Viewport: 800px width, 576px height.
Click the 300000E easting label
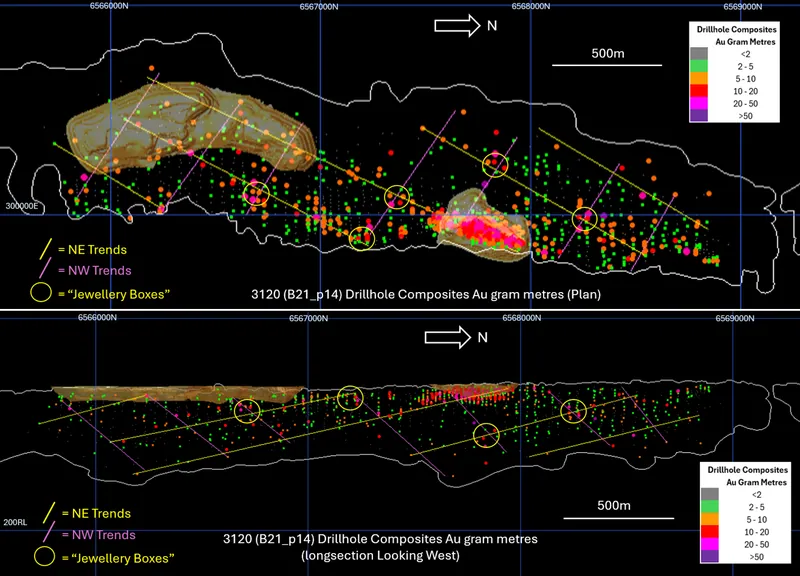point(22,206)
